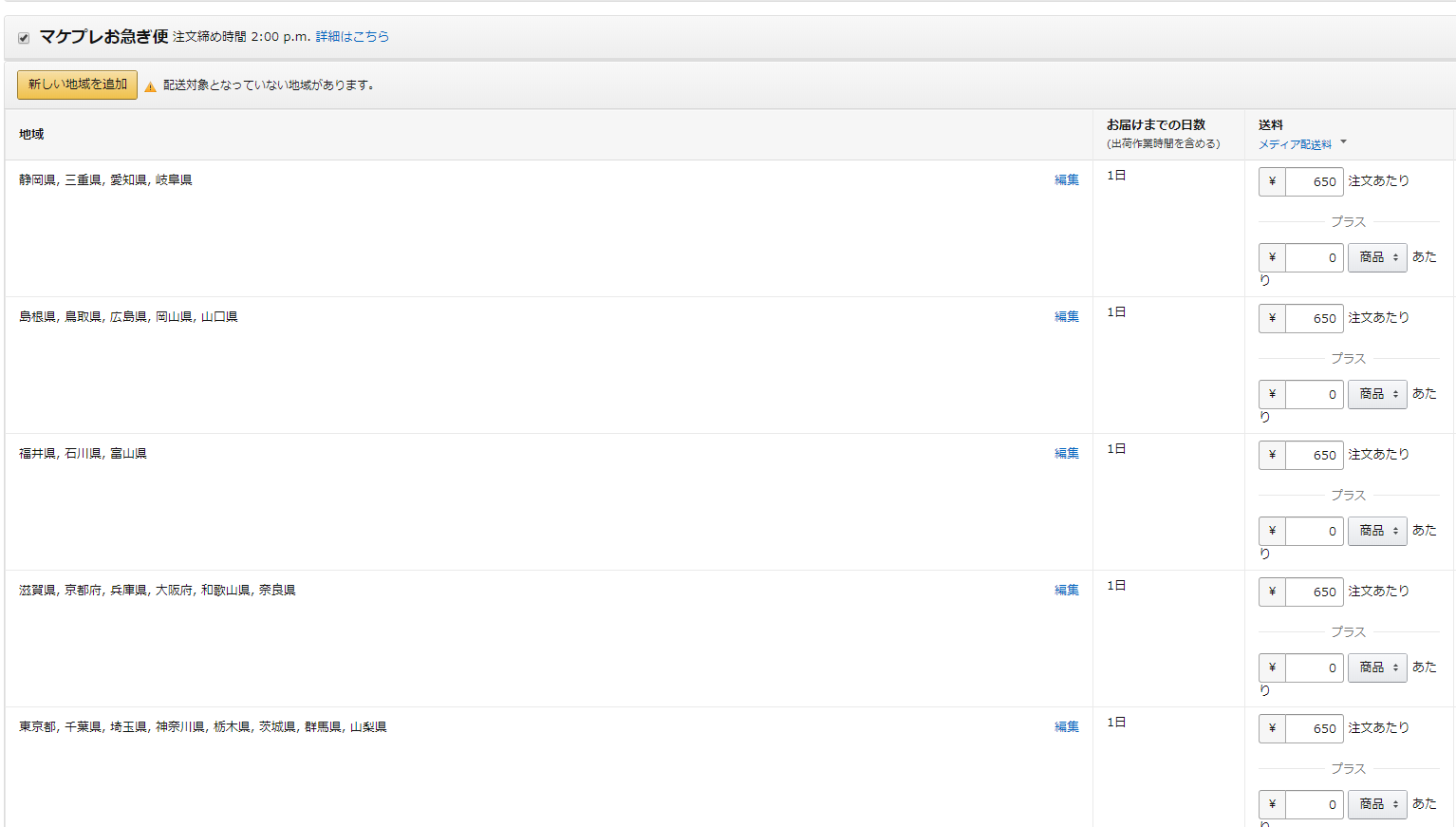Open 商品 dropdown in 滋賀県 row

[1377, 667]
